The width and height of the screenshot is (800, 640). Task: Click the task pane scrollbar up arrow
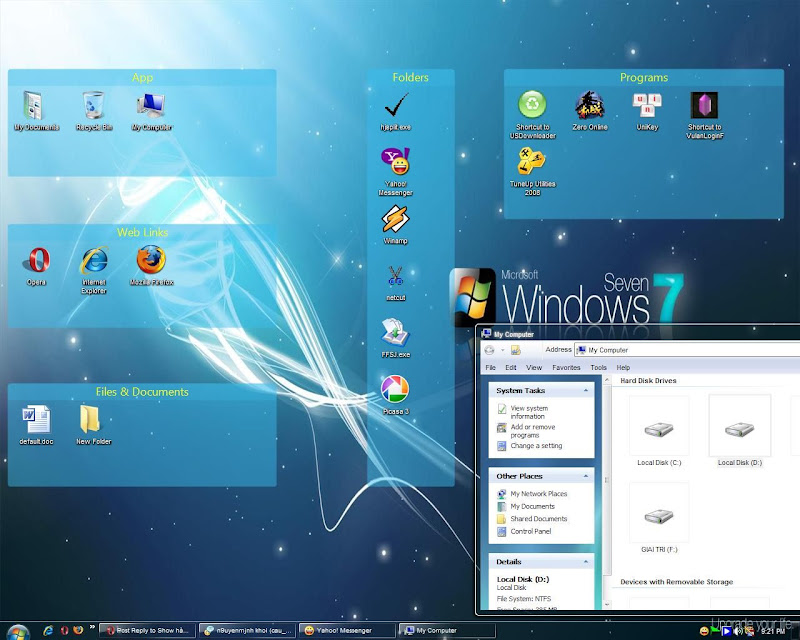(x=607, y=380)
